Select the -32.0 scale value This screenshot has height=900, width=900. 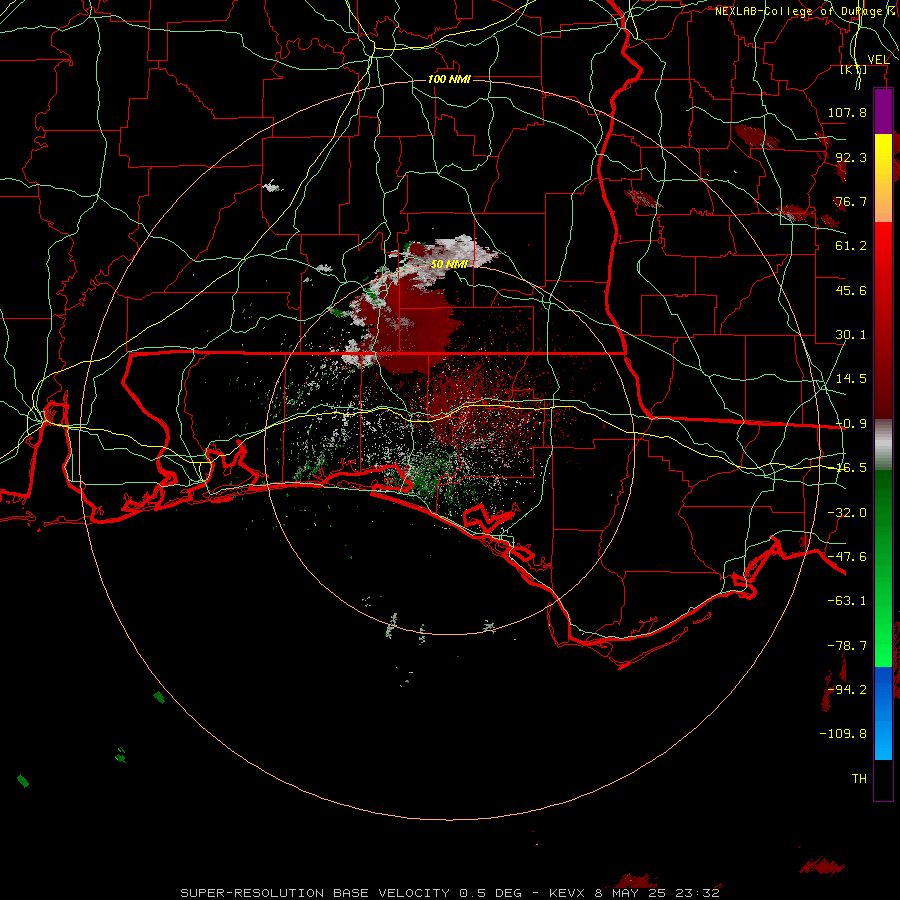point(847,513)
